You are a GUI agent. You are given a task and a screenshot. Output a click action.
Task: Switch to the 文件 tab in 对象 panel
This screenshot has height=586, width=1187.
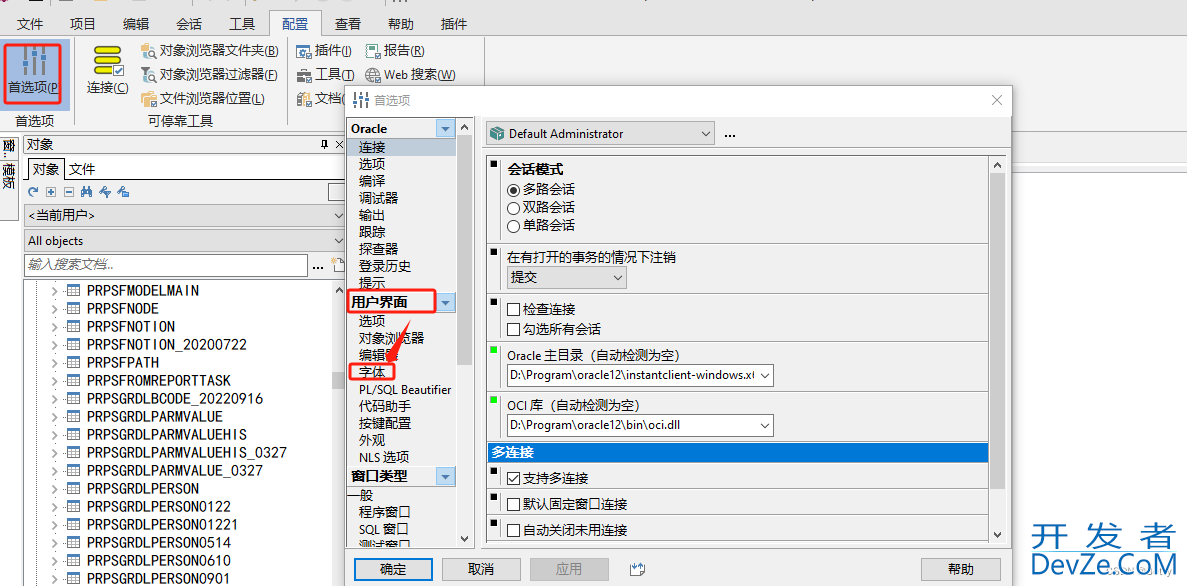point(83,169)
